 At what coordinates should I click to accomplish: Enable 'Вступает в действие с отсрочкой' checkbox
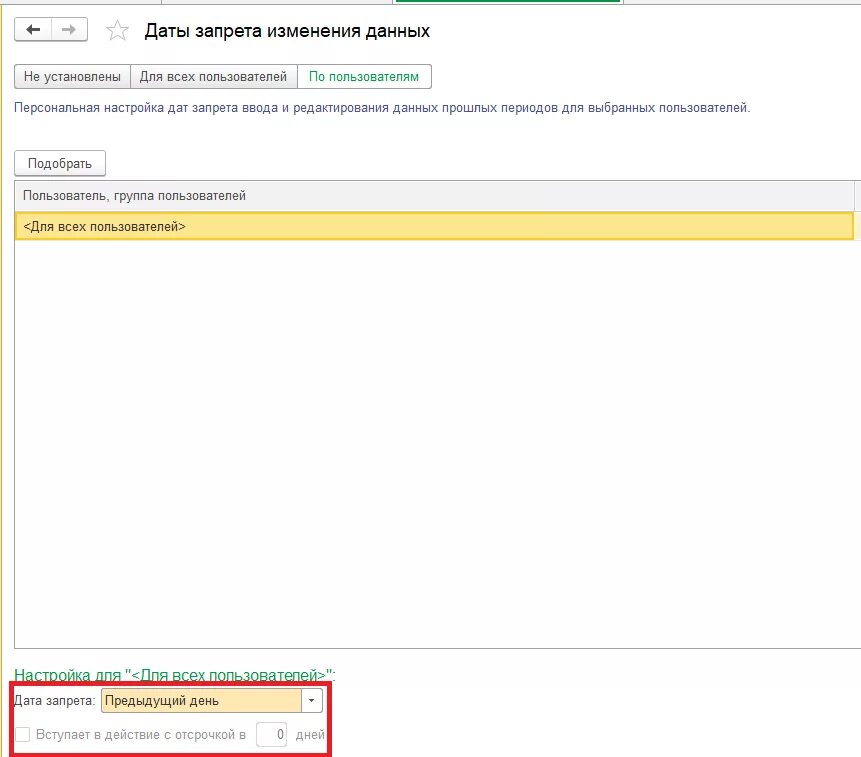pos(23,734)
